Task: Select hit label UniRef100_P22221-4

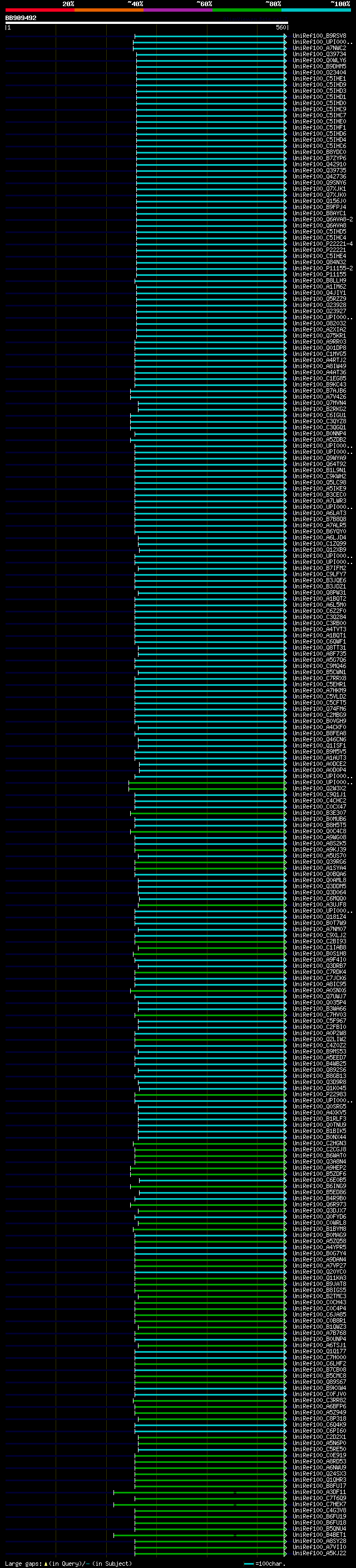Action: click(x=323, y=244)
